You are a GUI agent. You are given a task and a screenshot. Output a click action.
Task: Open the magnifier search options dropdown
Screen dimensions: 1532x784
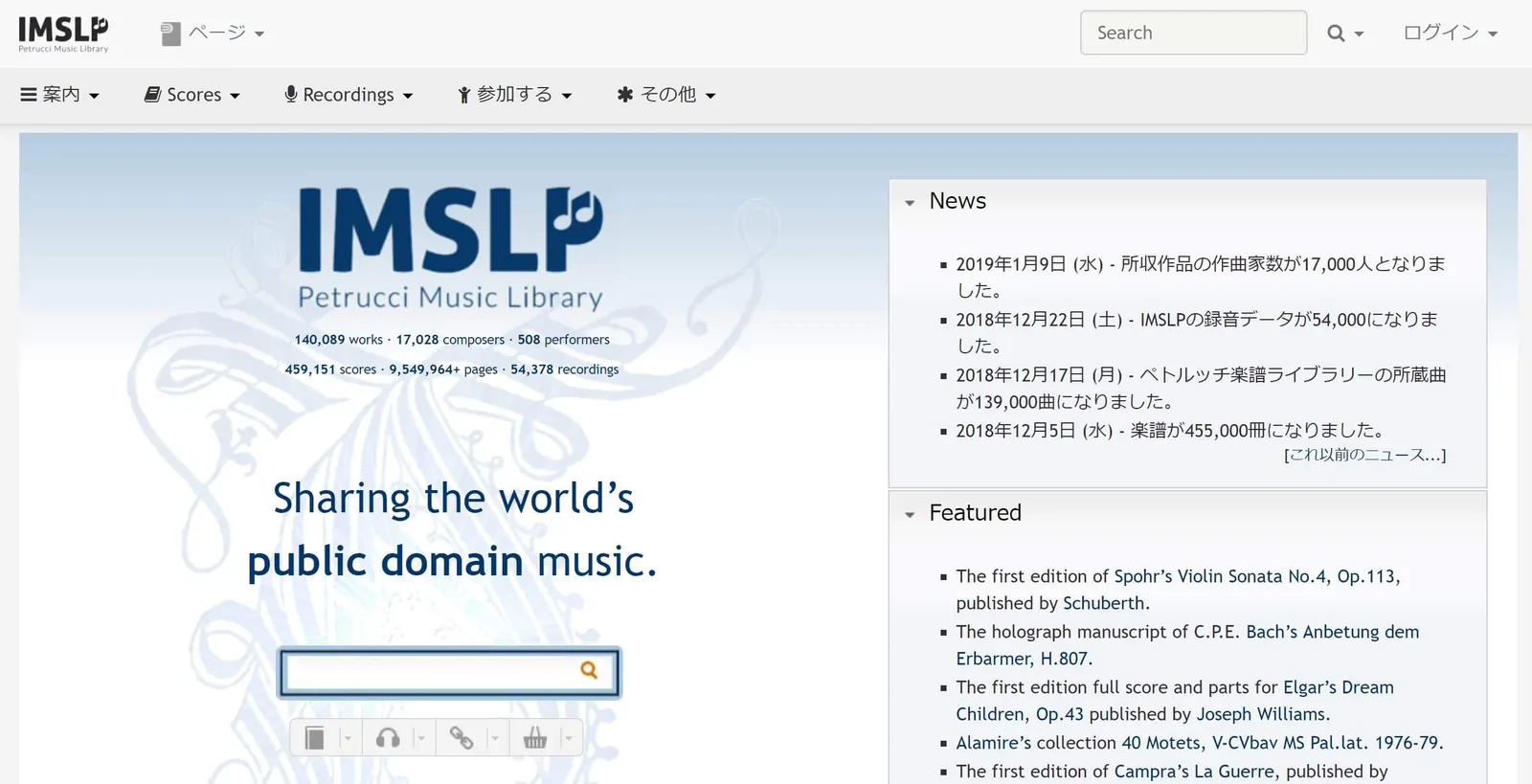[1345, 34]
